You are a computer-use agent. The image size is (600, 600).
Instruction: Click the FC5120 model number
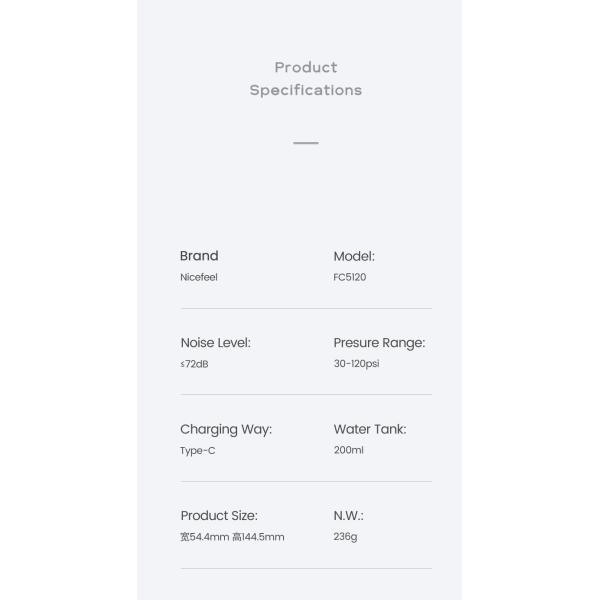point(350,277)
